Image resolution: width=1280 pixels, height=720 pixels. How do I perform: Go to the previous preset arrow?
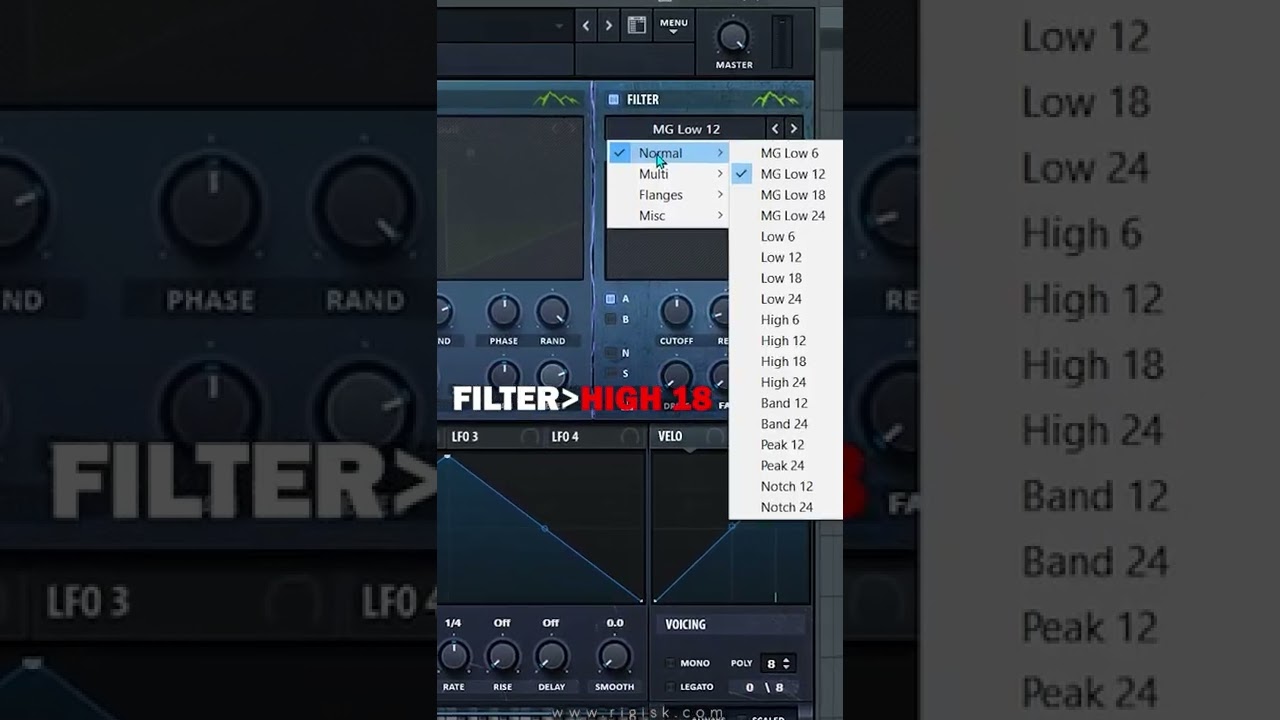pos(586,26)
